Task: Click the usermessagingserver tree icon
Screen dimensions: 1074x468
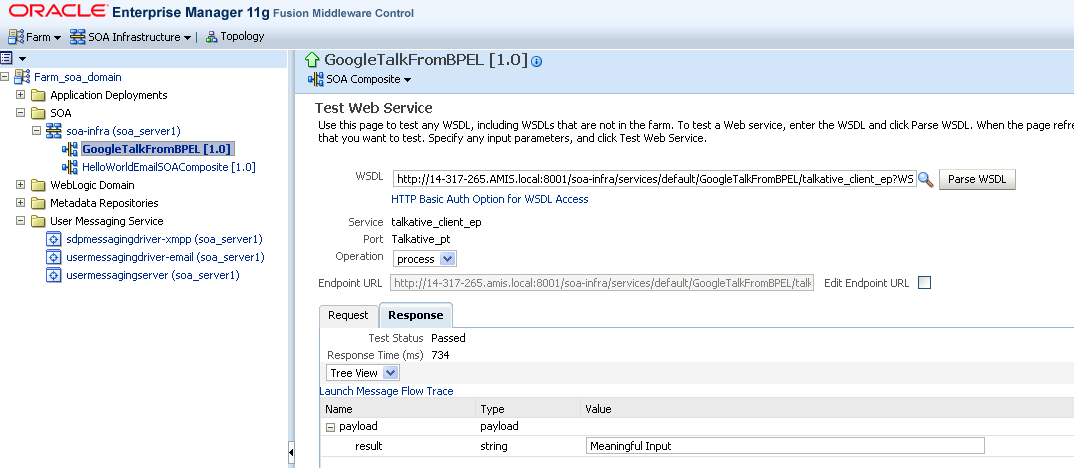Action: (x=55, y=276)
